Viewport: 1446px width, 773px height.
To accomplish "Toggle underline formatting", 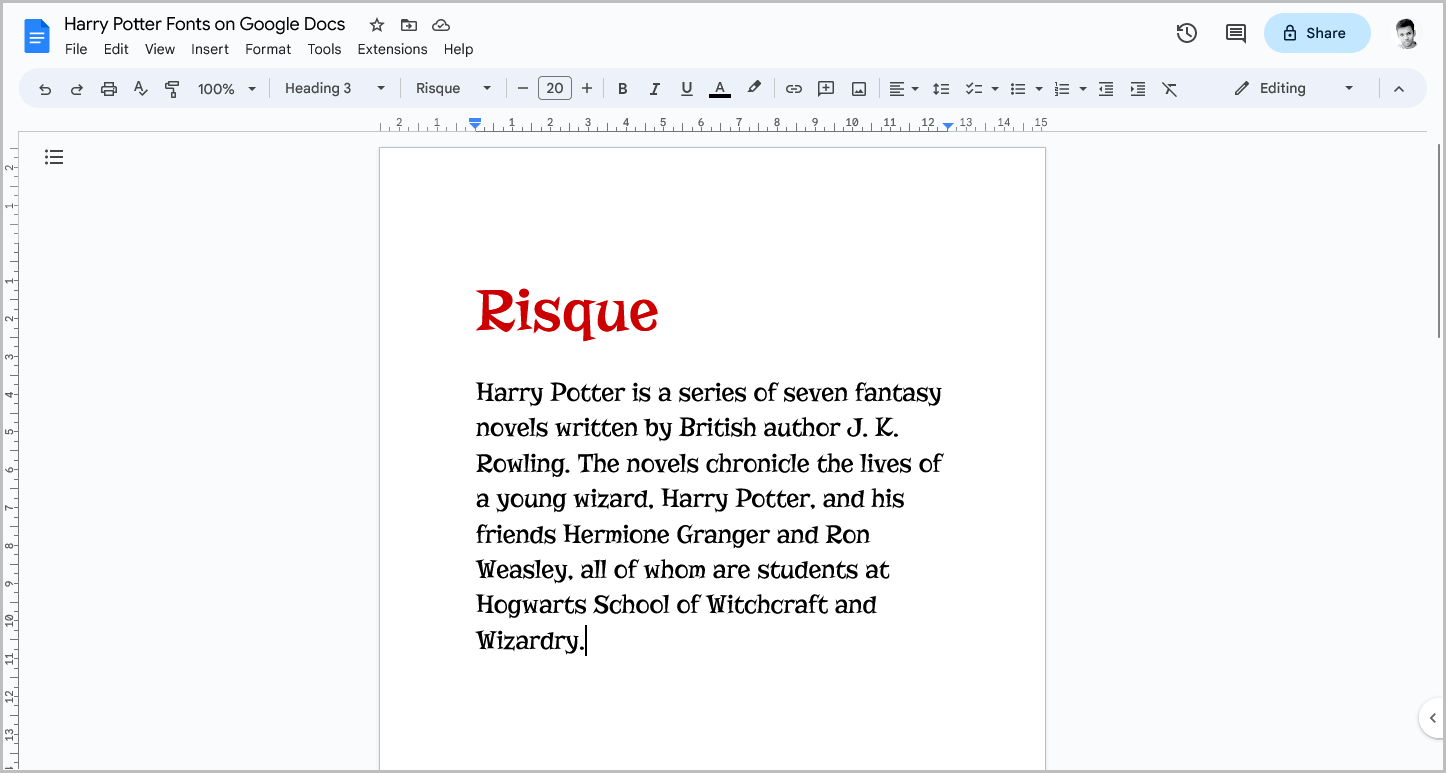I will point(687,88).
